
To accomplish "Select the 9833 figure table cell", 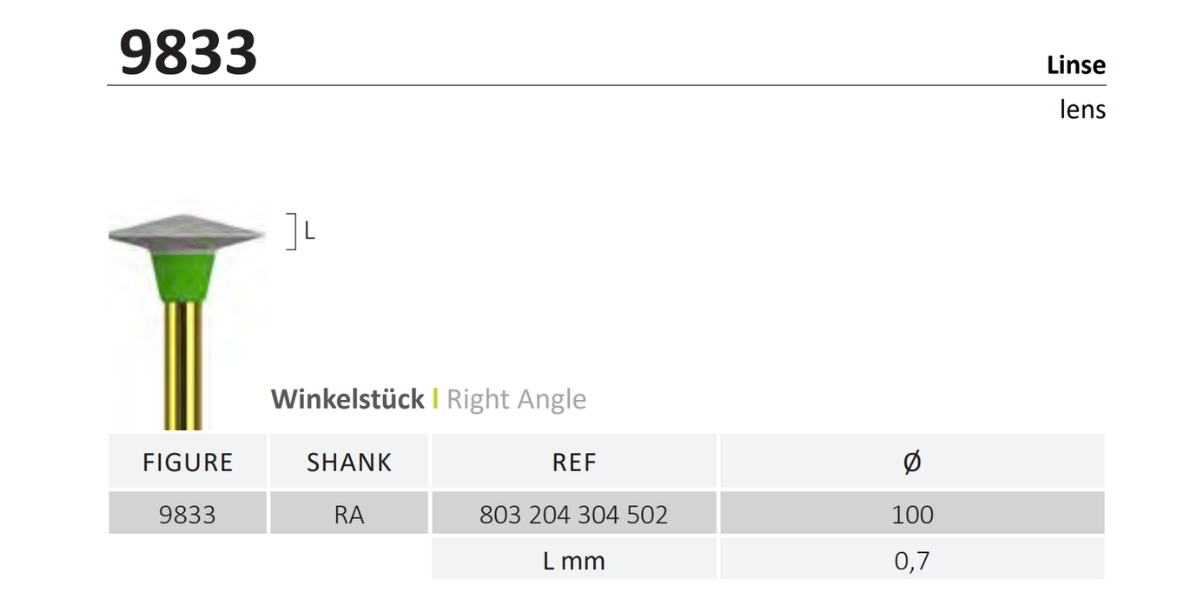I will click(188, 515).
